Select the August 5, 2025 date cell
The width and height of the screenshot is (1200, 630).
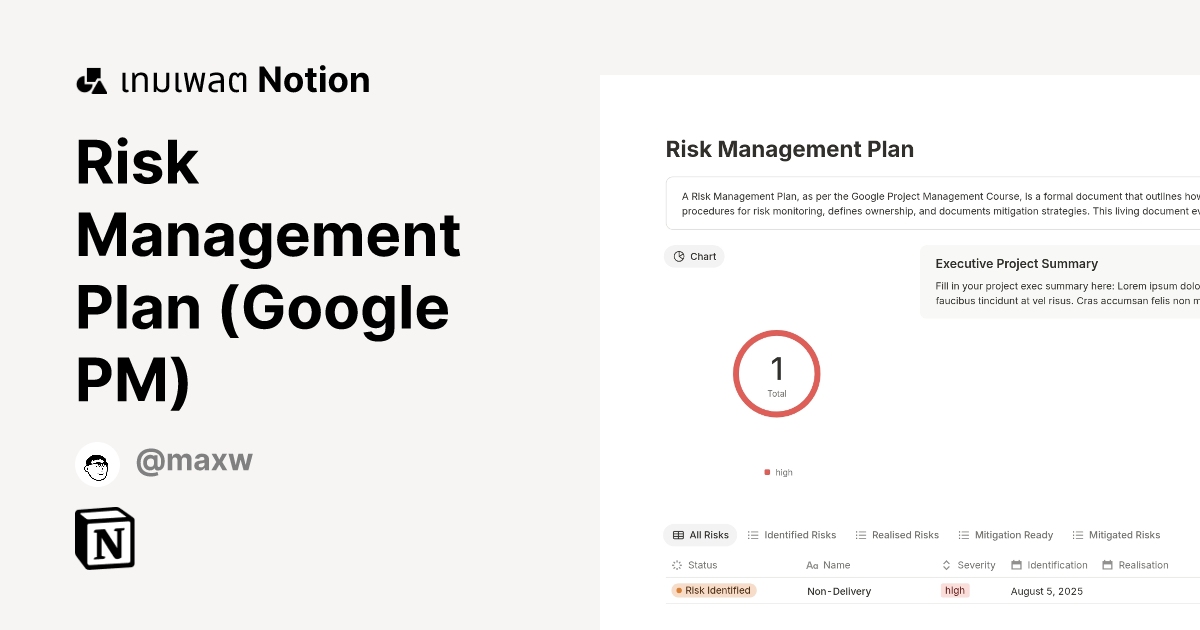coord(1047,591)
